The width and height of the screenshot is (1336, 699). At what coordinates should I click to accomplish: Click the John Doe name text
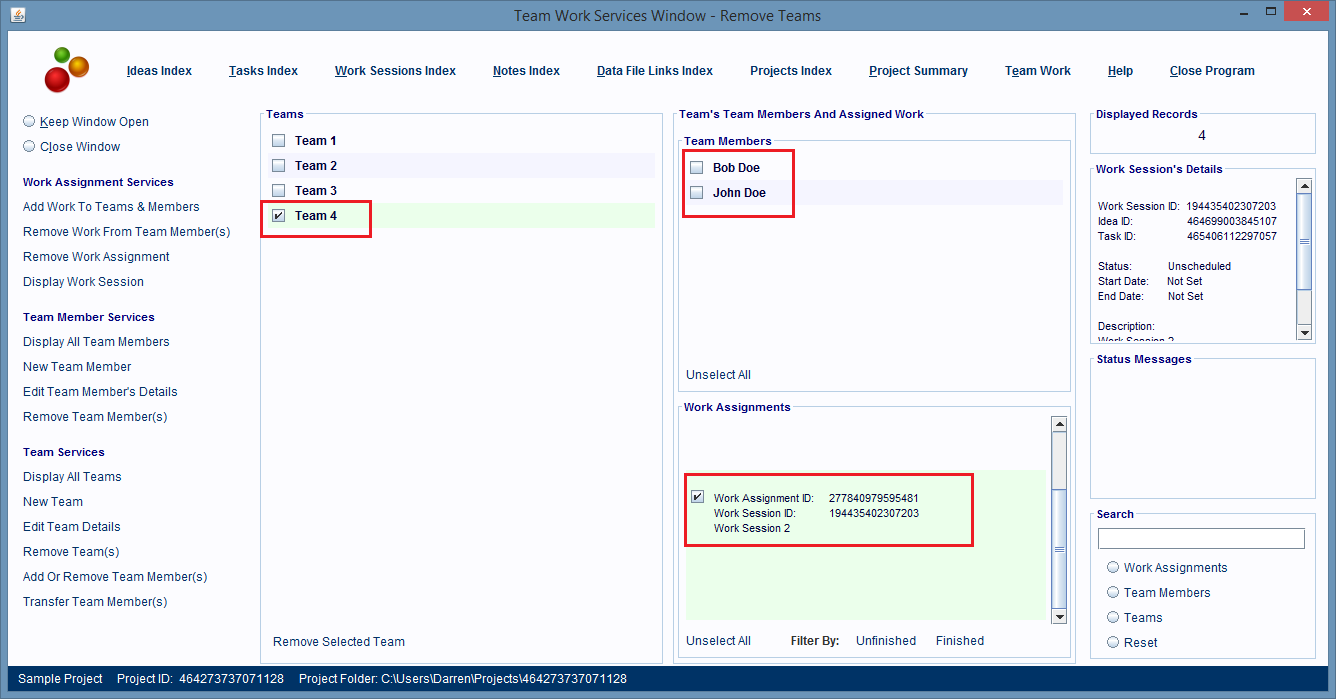tap(740, 193)
